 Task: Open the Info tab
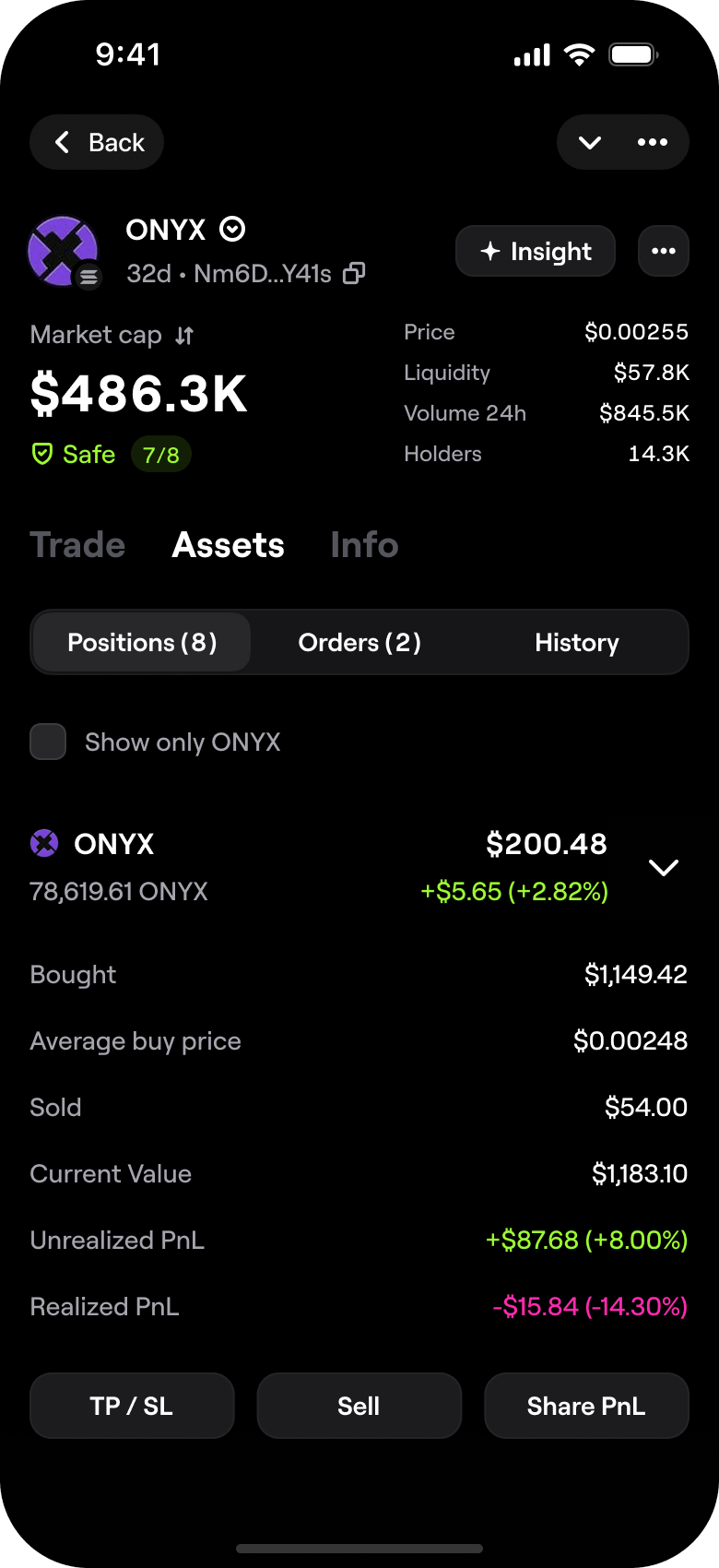point(364,545)
